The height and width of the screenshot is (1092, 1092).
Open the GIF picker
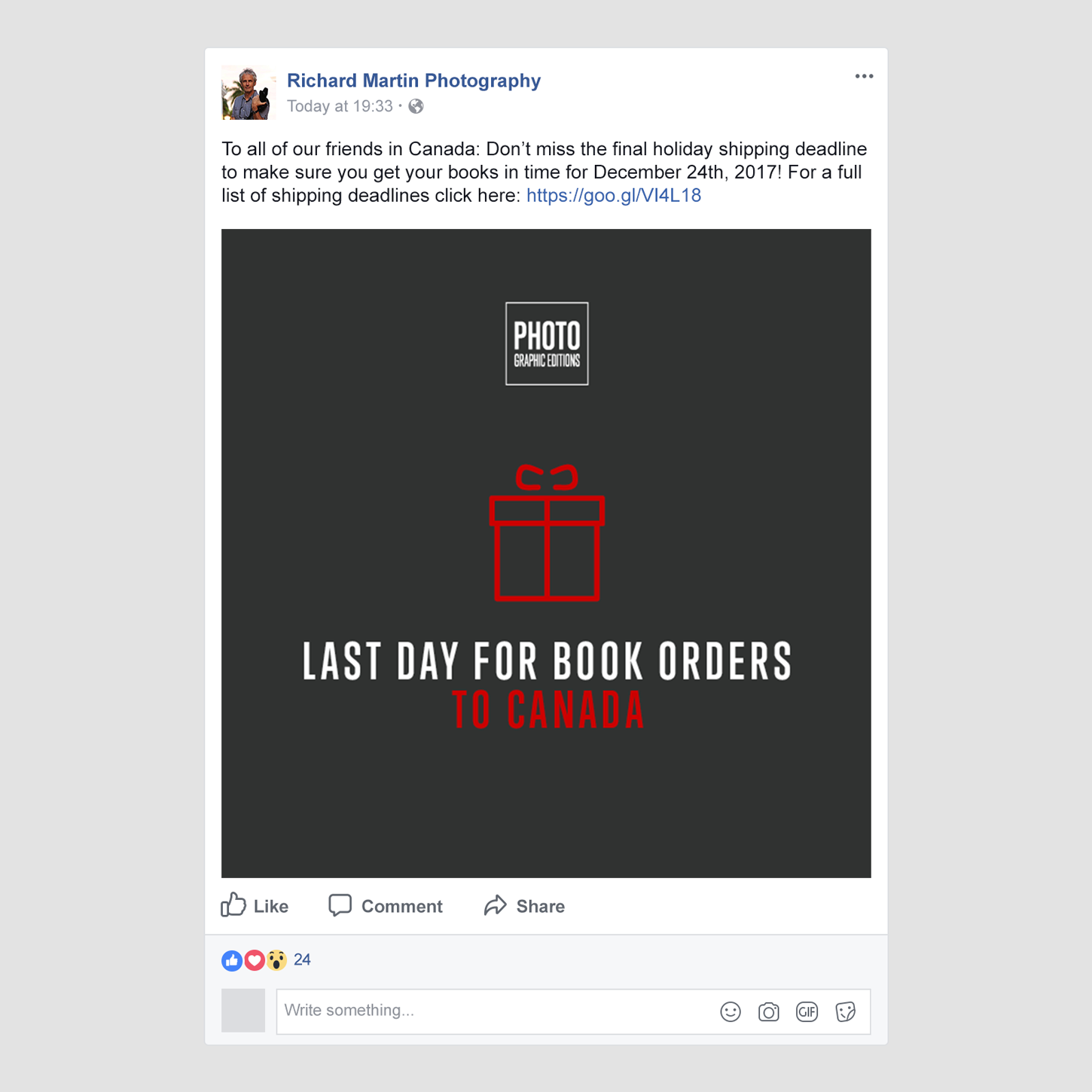tap(807, 1012)
